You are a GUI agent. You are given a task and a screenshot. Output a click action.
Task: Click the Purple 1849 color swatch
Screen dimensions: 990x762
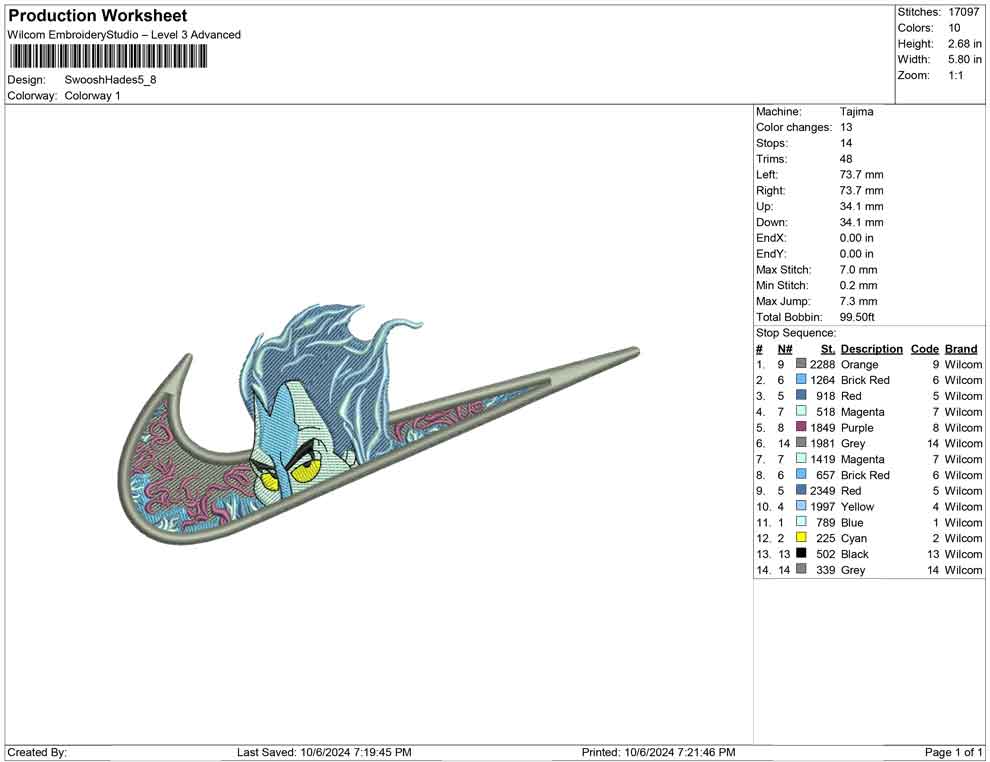point(801,427)
